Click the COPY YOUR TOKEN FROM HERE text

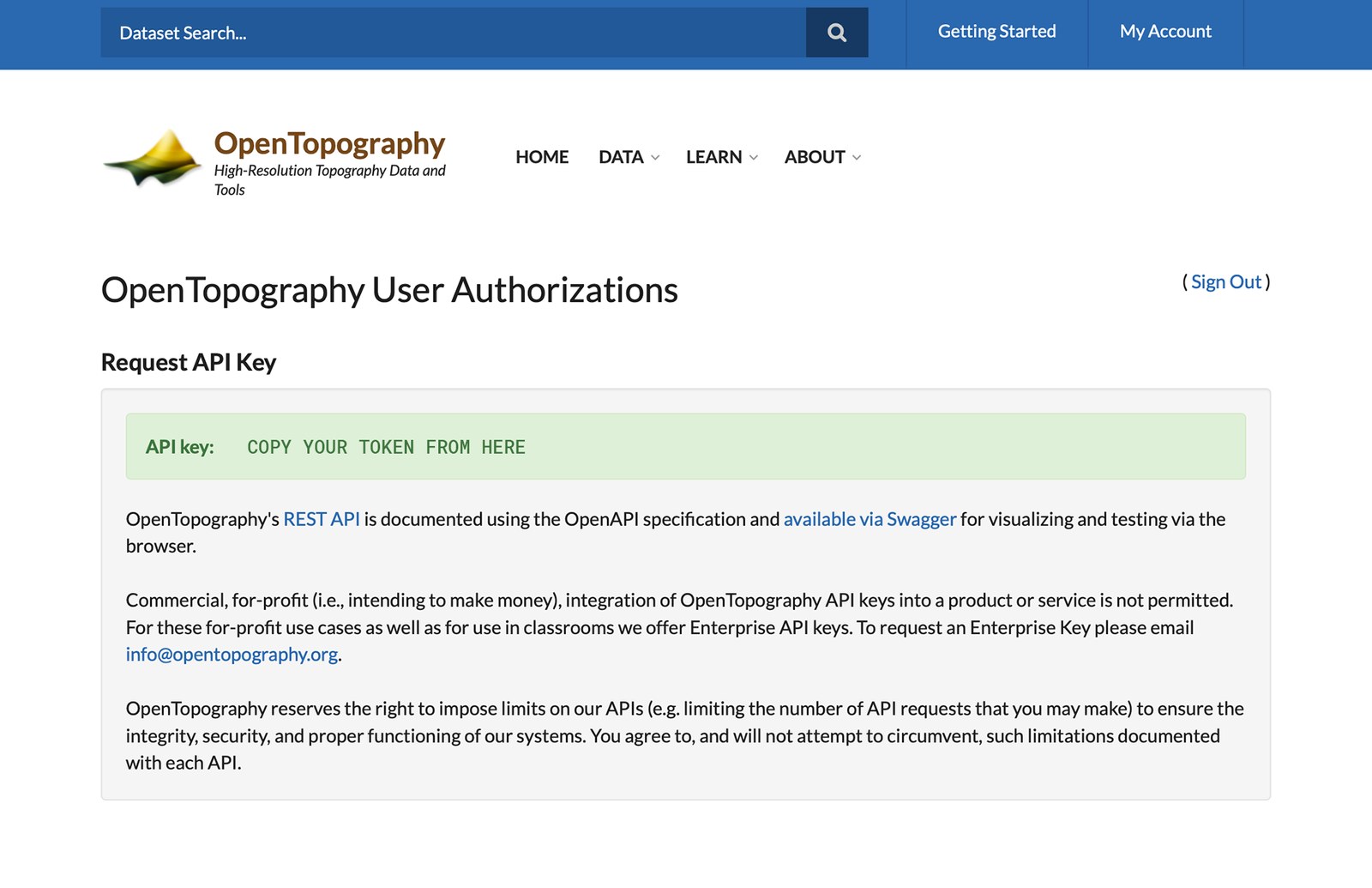coord(386,447)
